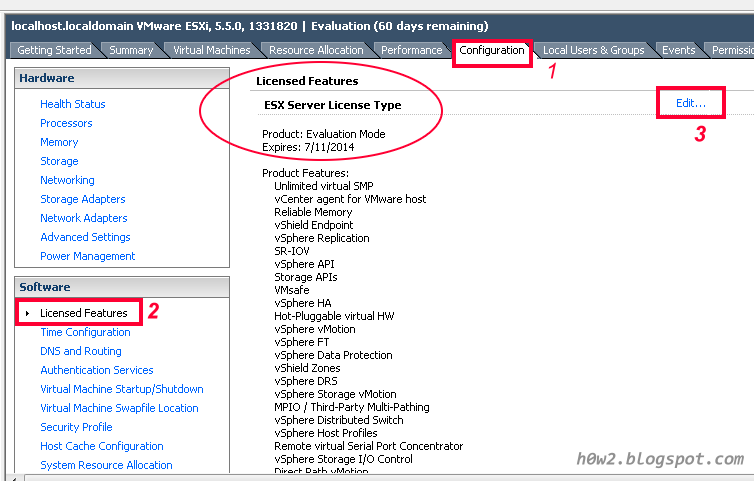The image size is (754, 481).
Task: Click 'Remote virtual Serial Port Concentrator'
Action: pos(368,446)
